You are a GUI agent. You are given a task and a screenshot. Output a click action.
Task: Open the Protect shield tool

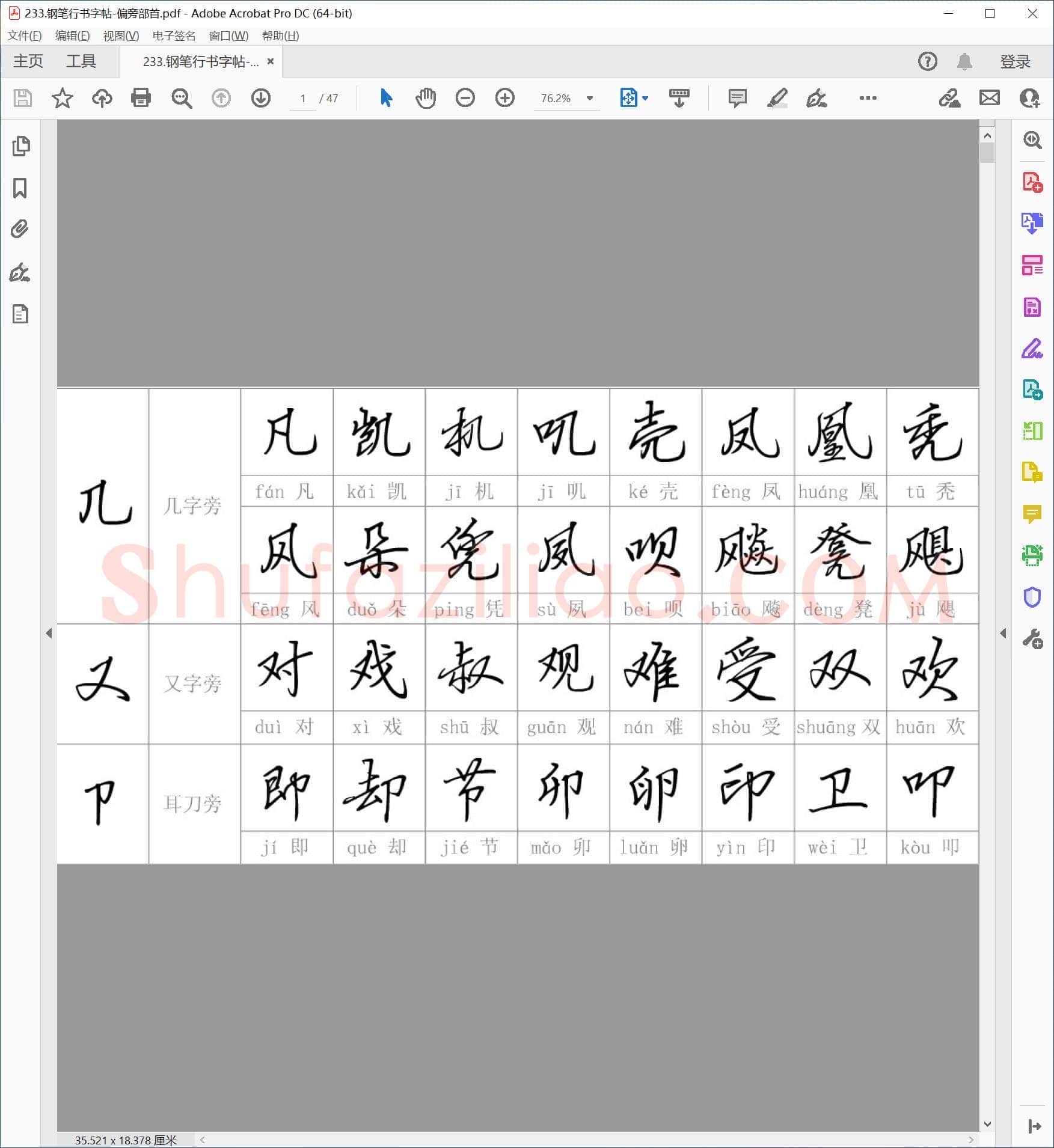click(x=1032, y=597)
